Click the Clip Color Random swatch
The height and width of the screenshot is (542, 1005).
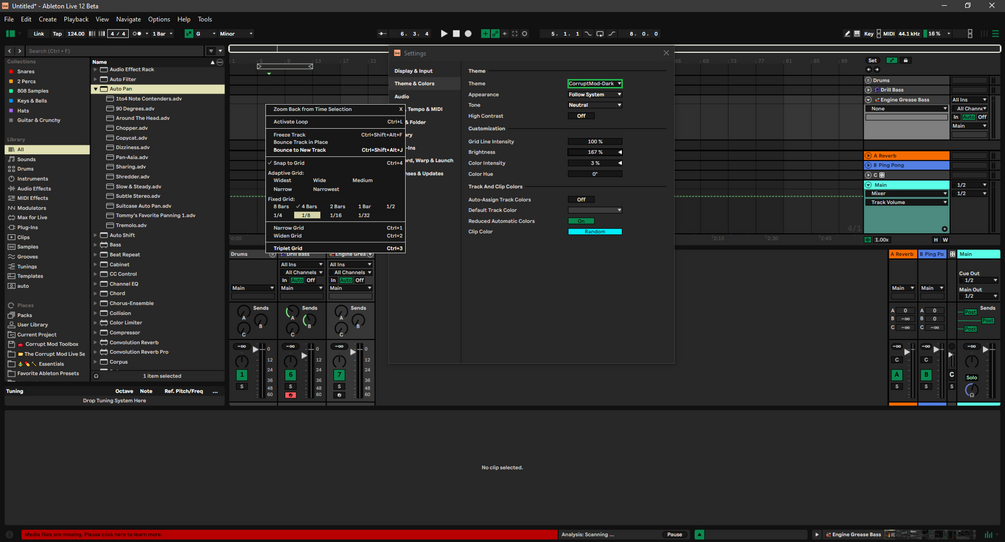coord(595,232)
